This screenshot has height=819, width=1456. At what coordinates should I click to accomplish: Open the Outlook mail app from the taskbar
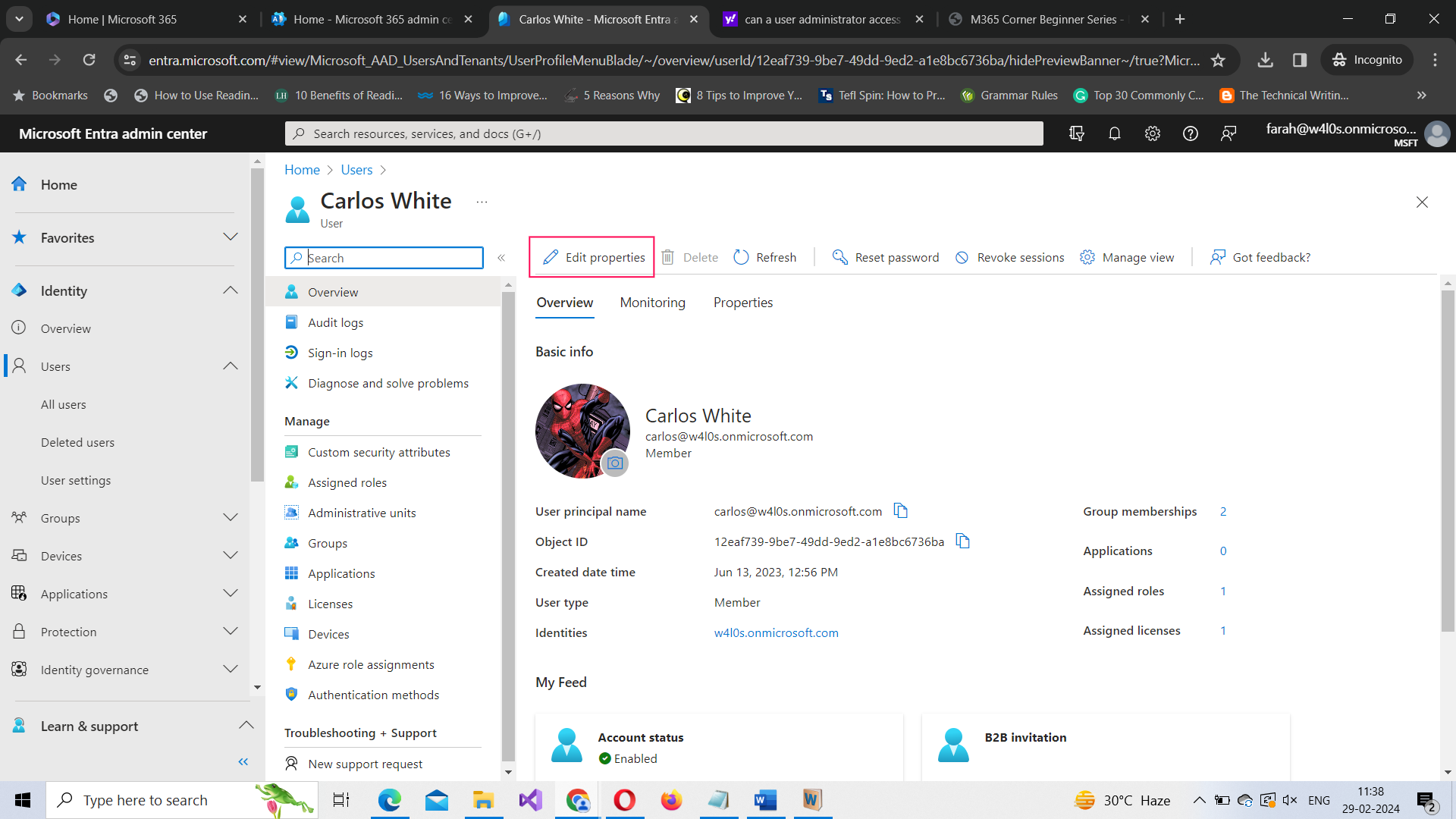(437, 799)
